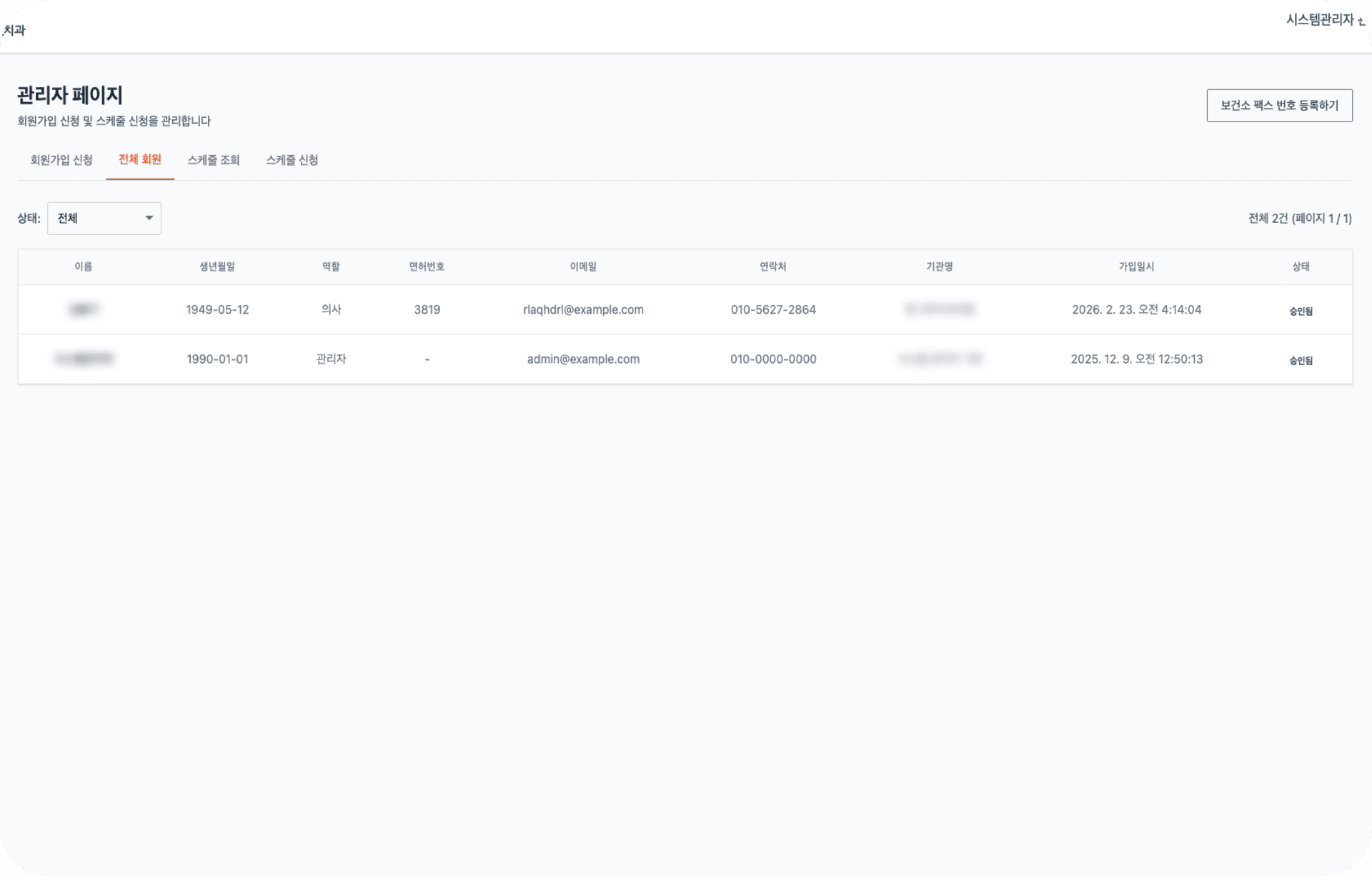Click email admin@example.com
This screenshot has height=876, width=1372.
pos(583,359)
